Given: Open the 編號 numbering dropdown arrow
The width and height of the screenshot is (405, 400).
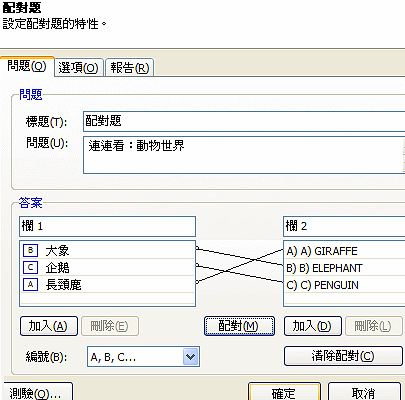Looking at the screenshot, I should (x=191, y=357).
